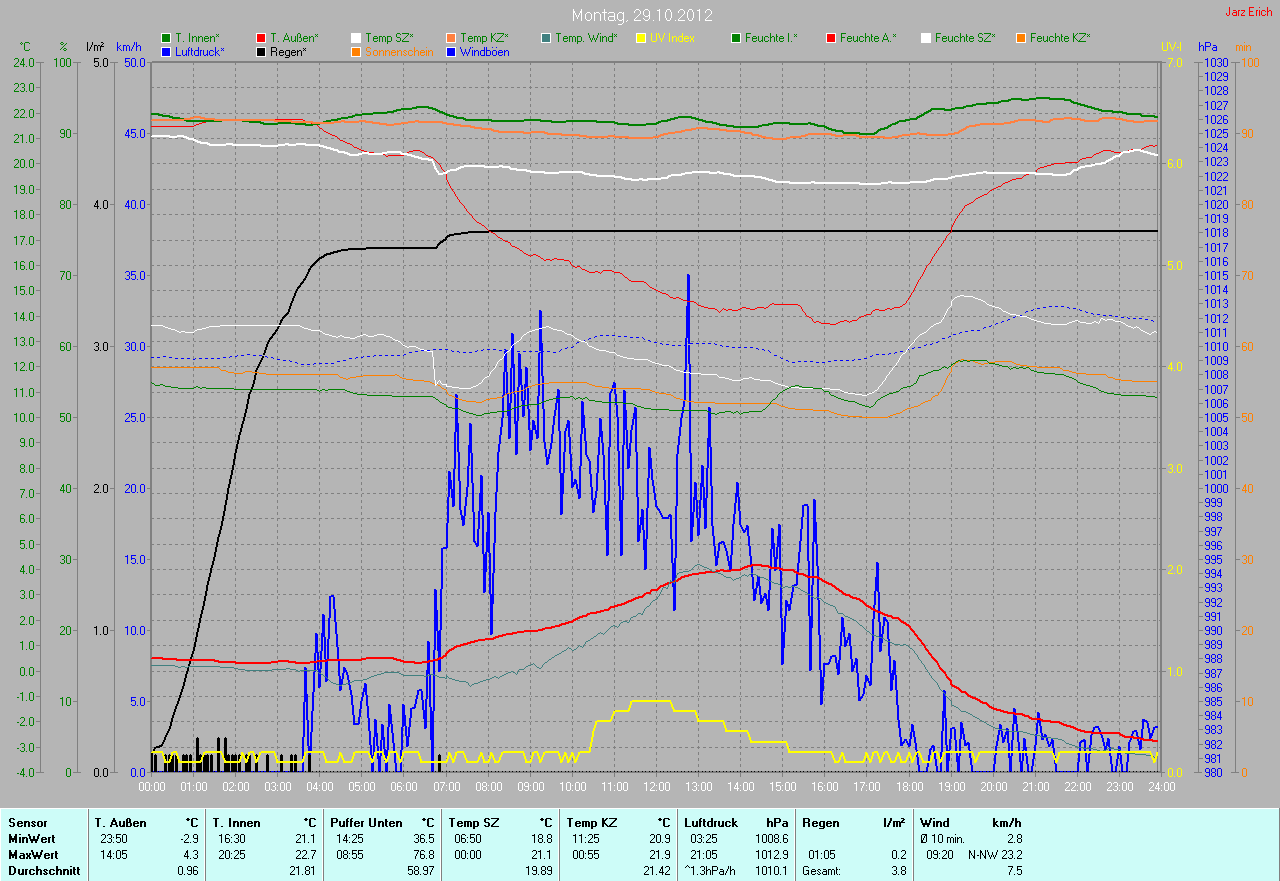The height and width of the screenshot is (881, 1280).
Task: Select the Luftdruck column header in table
Action: tap(712, 823)
